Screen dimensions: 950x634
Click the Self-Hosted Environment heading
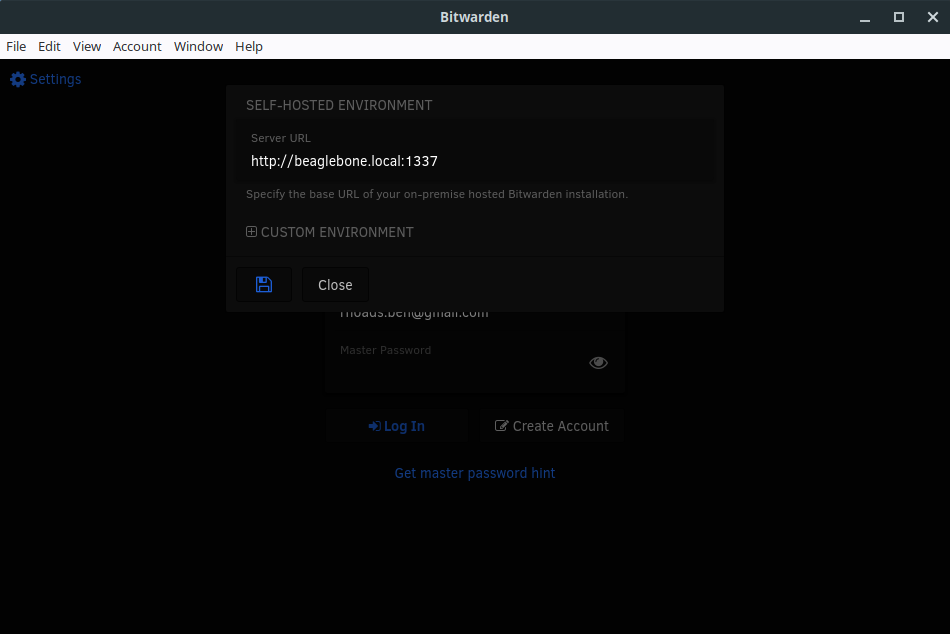pyautogui.click(x=339, y=105)
